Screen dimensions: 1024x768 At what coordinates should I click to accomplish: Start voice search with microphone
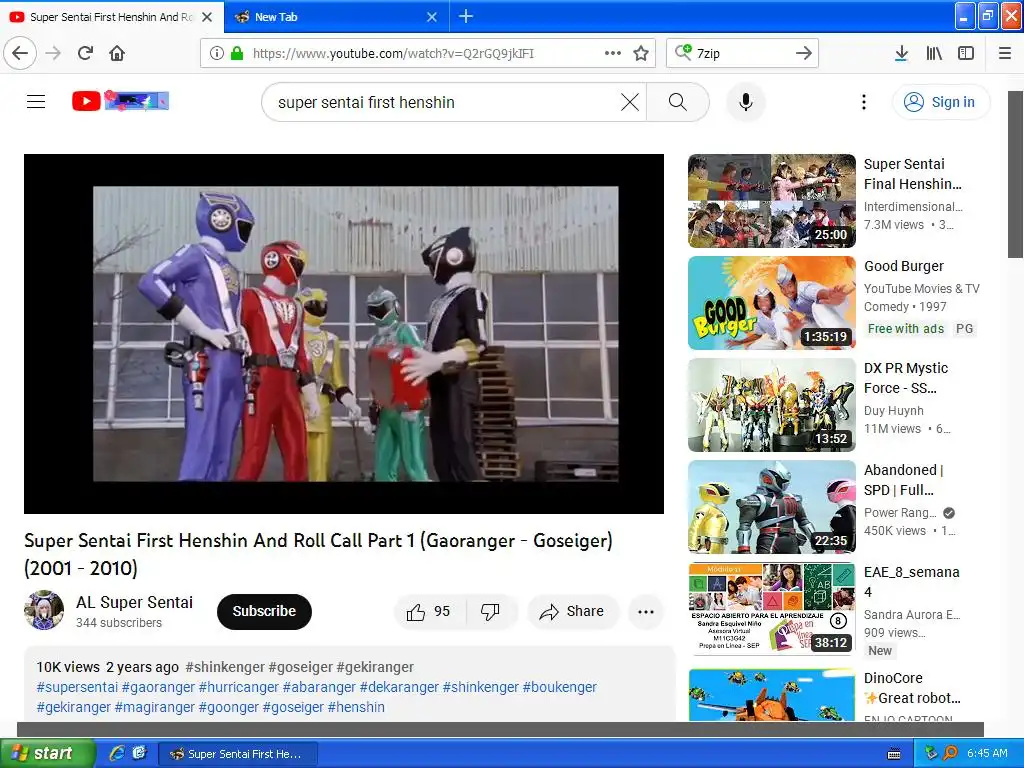(746, 102)
